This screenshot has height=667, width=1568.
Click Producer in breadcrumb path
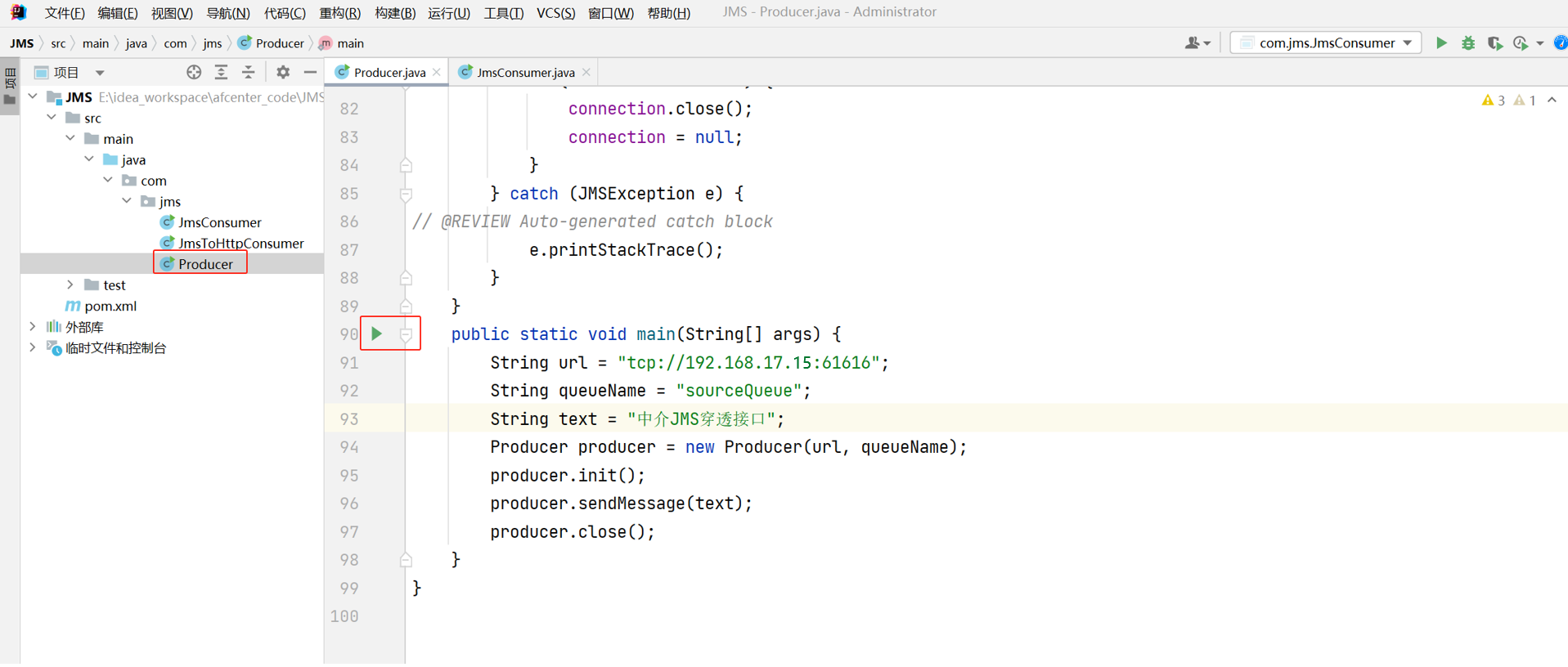click(279, 43)
